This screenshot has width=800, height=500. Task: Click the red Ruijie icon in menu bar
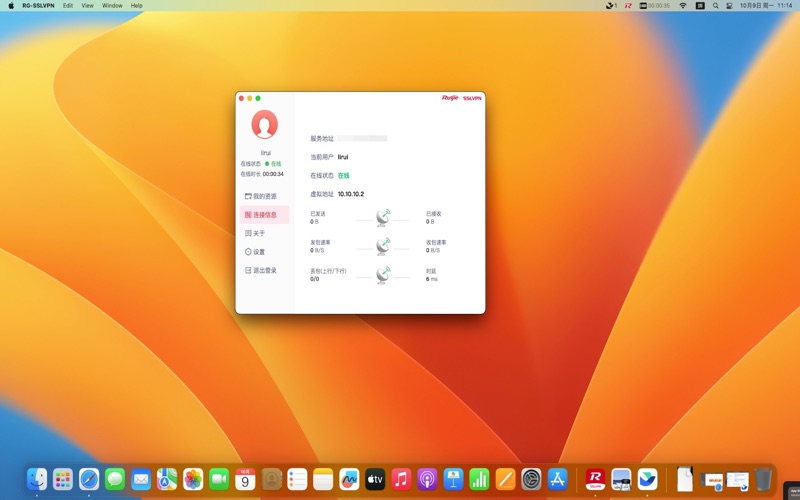click(628, 5)
